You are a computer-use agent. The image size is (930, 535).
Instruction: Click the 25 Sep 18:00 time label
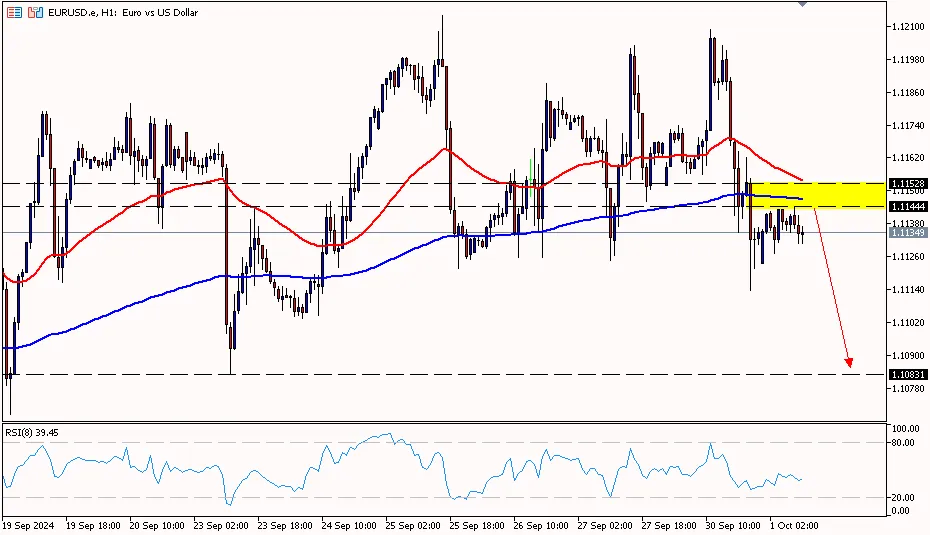pyautogui.click(x=477, y=526)
